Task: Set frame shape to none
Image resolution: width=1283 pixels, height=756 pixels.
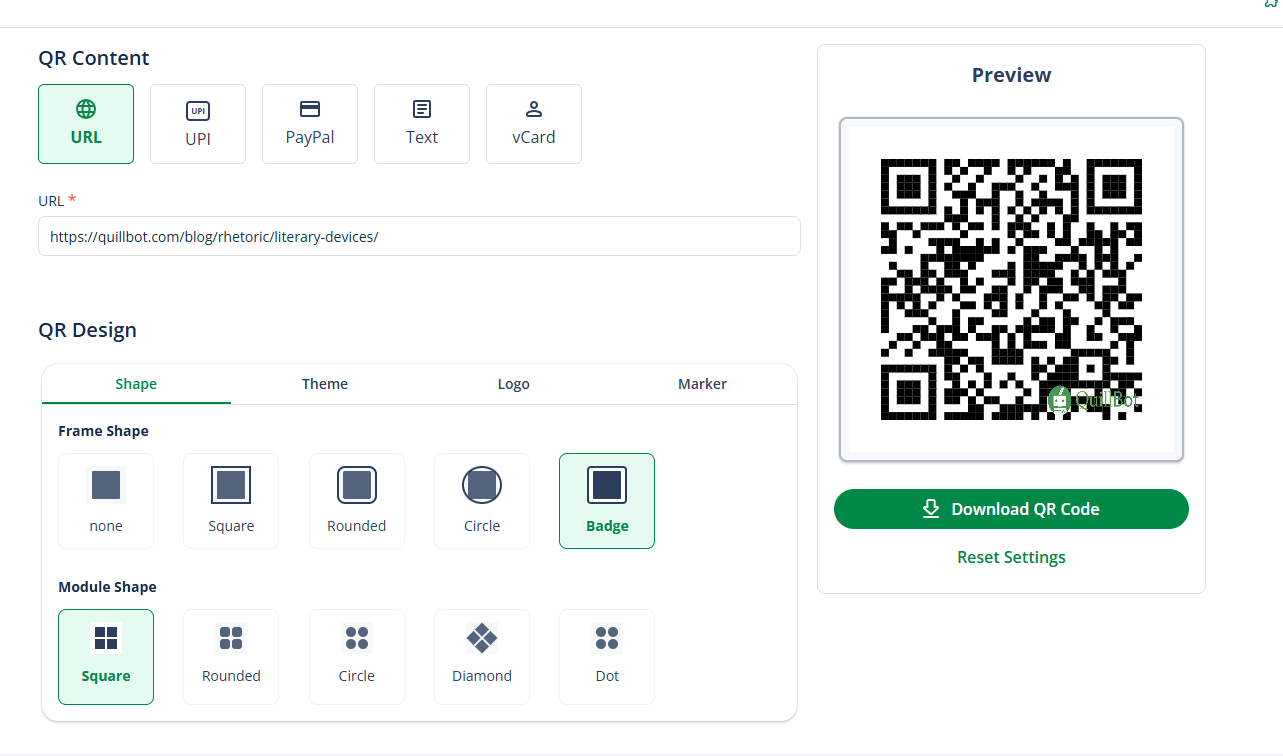Action: click(x=106, y=501)
